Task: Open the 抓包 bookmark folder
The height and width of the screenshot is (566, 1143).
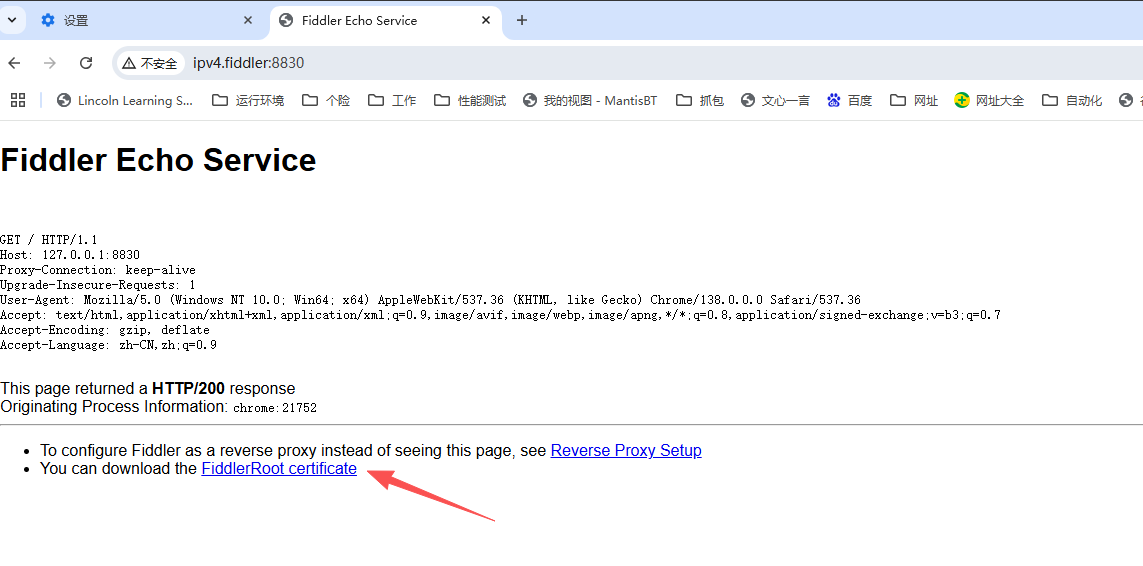Action: 700,101
